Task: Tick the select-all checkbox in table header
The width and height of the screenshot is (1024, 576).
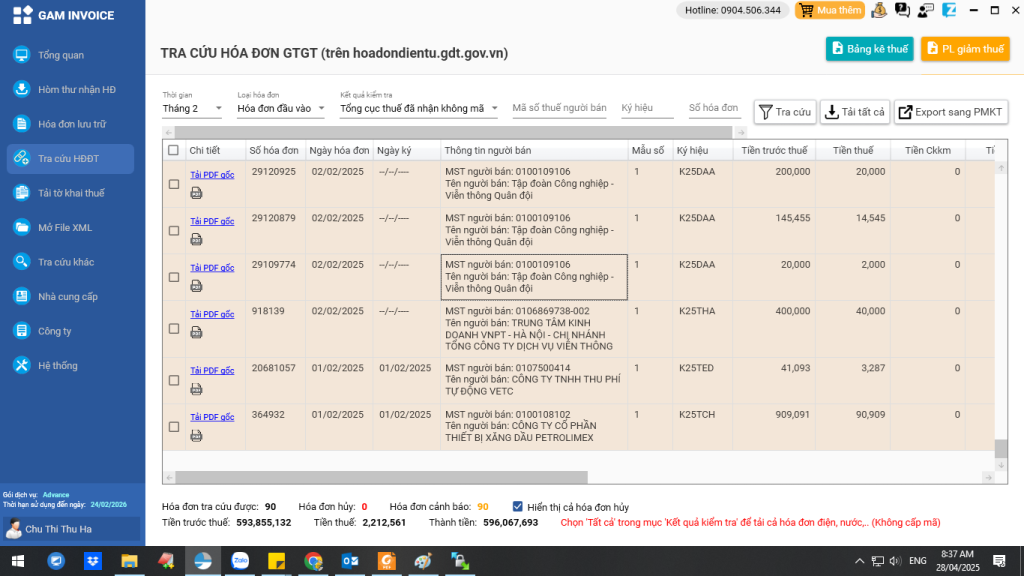Action: pyautogui.click(x=173, y=150)
